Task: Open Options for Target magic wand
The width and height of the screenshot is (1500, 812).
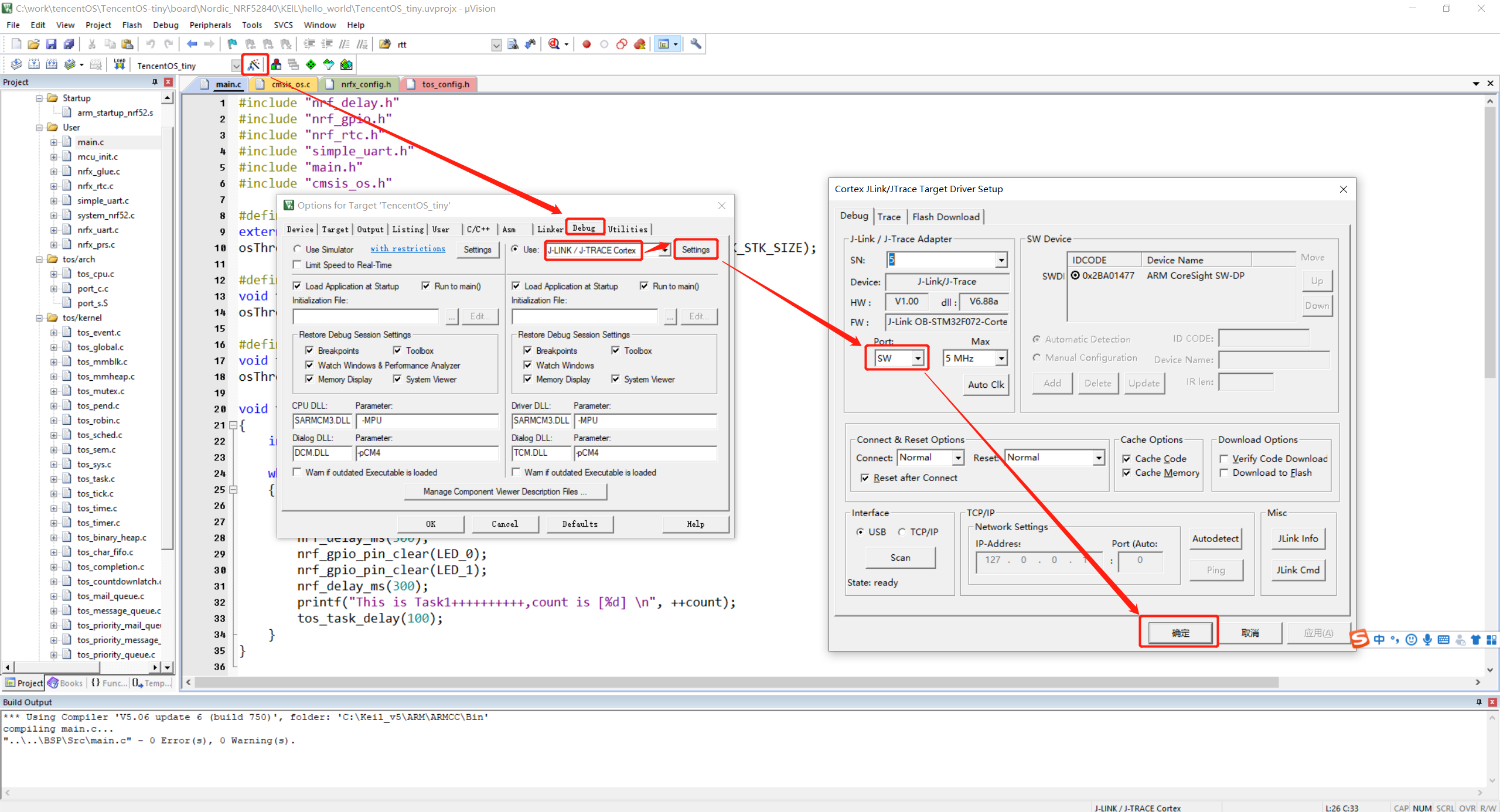Action: (254, 64)
